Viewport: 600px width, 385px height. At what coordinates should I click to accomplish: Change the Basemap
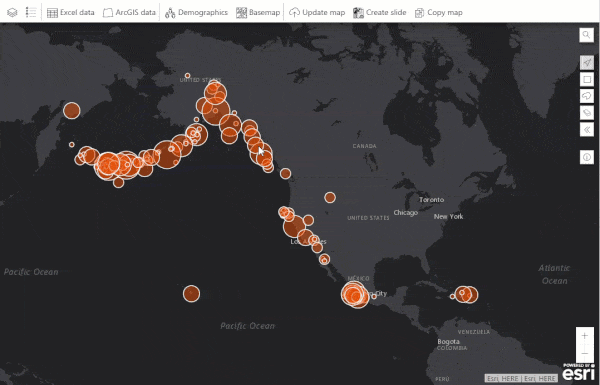pos(258,13)
